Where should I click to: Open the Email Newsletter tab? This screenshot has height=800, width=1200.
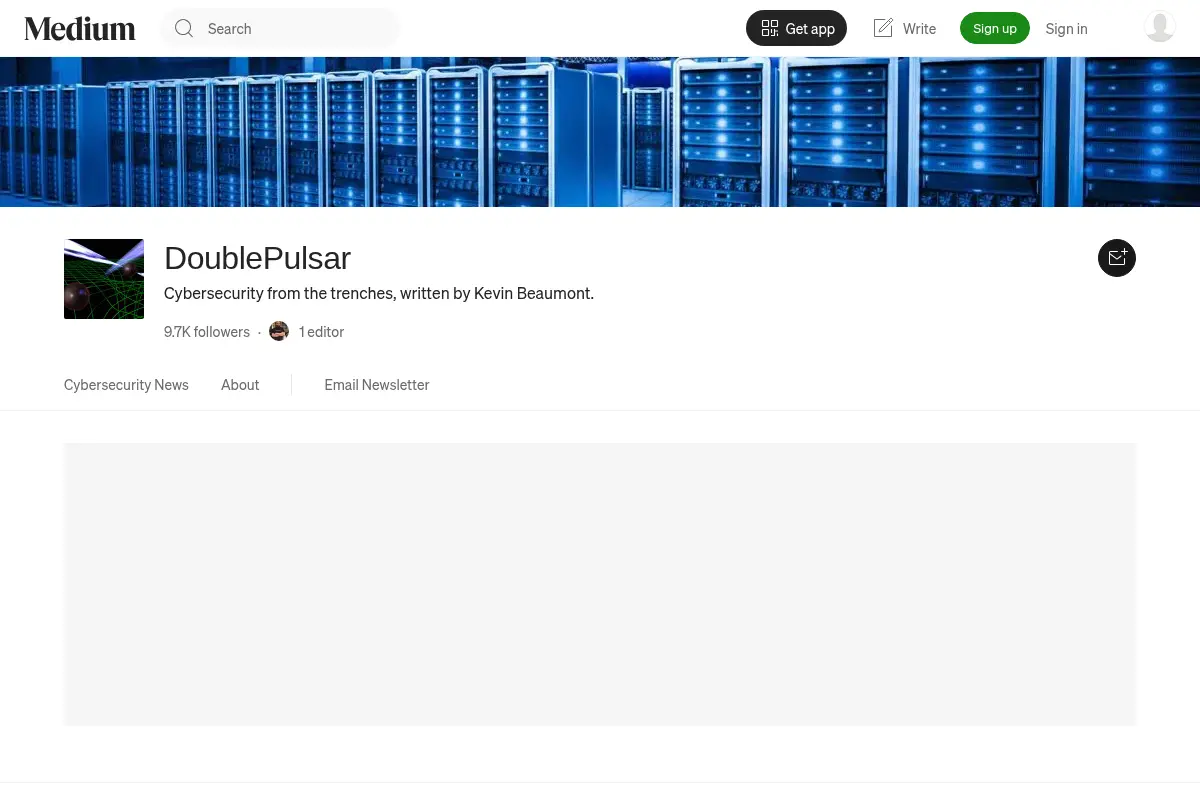click(377, 385)
